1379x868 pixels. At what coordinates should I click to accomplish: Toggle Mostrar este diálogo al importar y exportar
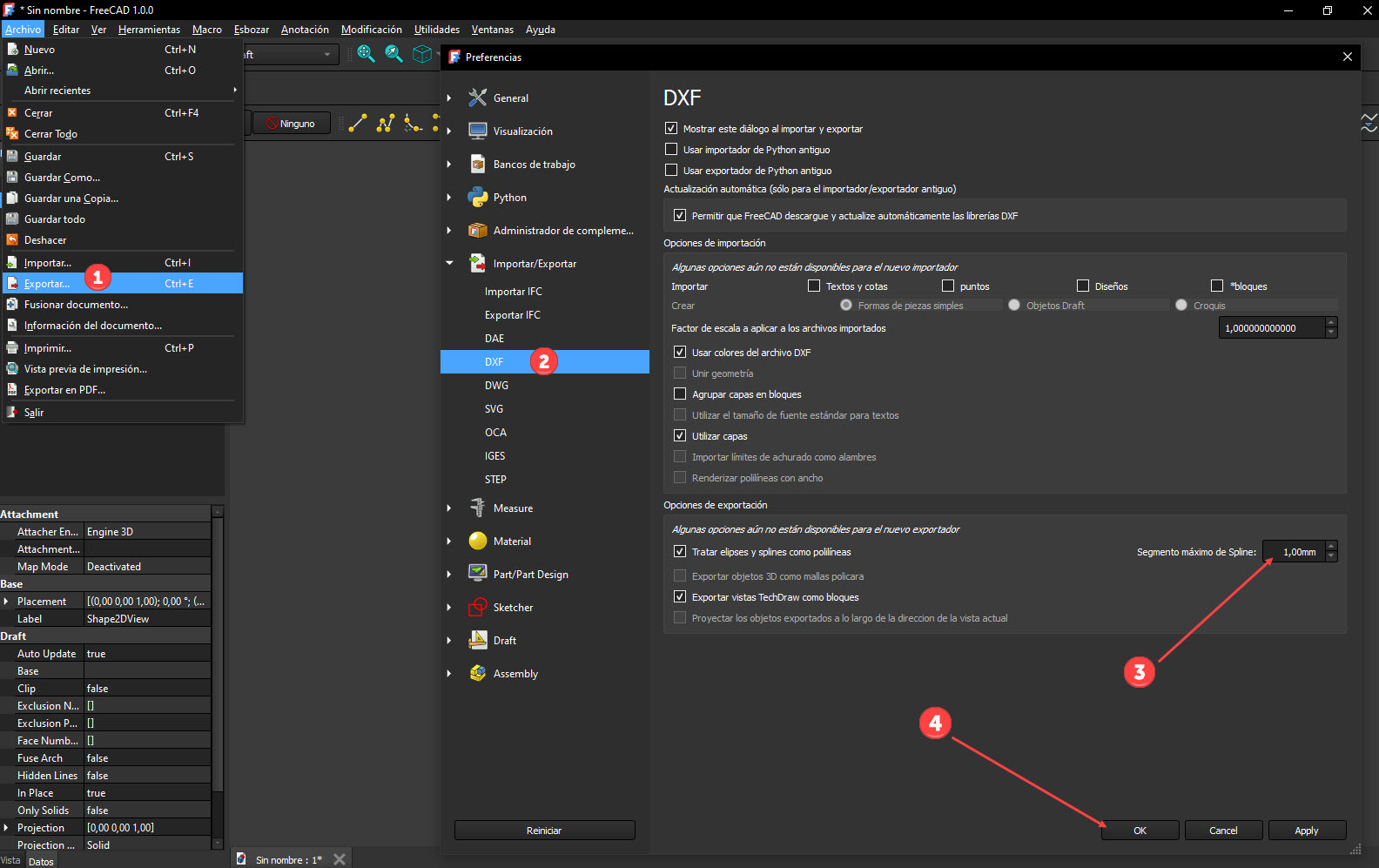click(671, 128)
